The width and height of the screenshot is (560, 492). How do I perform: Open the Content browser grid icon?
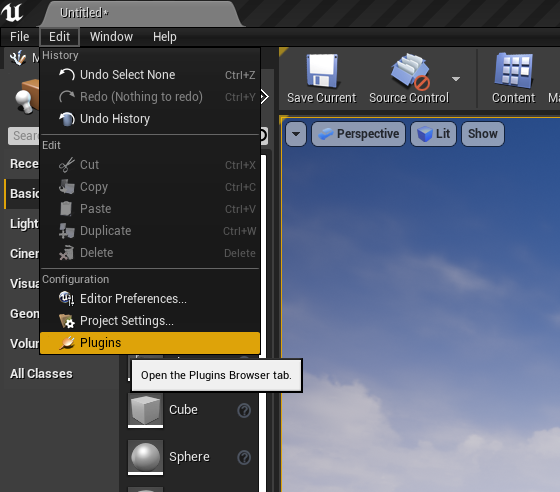coord(514,71)
